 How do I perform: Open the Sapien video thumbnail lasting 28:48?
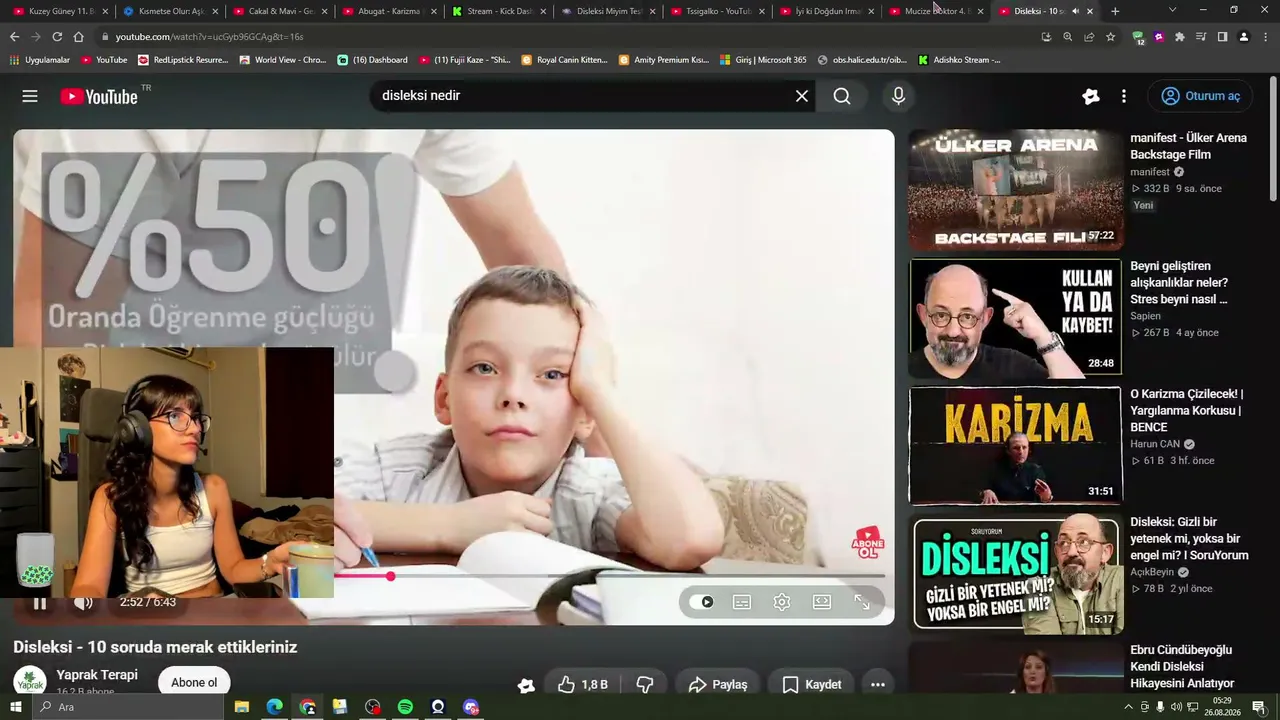[1015, 318]
